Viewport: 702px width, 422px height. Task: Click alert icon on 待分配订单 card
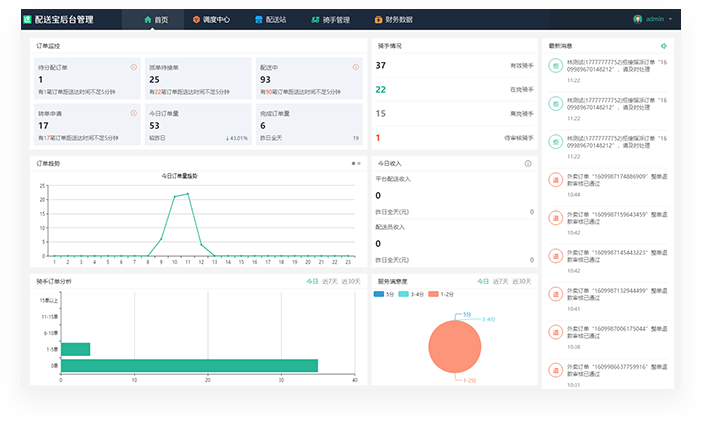134,67
